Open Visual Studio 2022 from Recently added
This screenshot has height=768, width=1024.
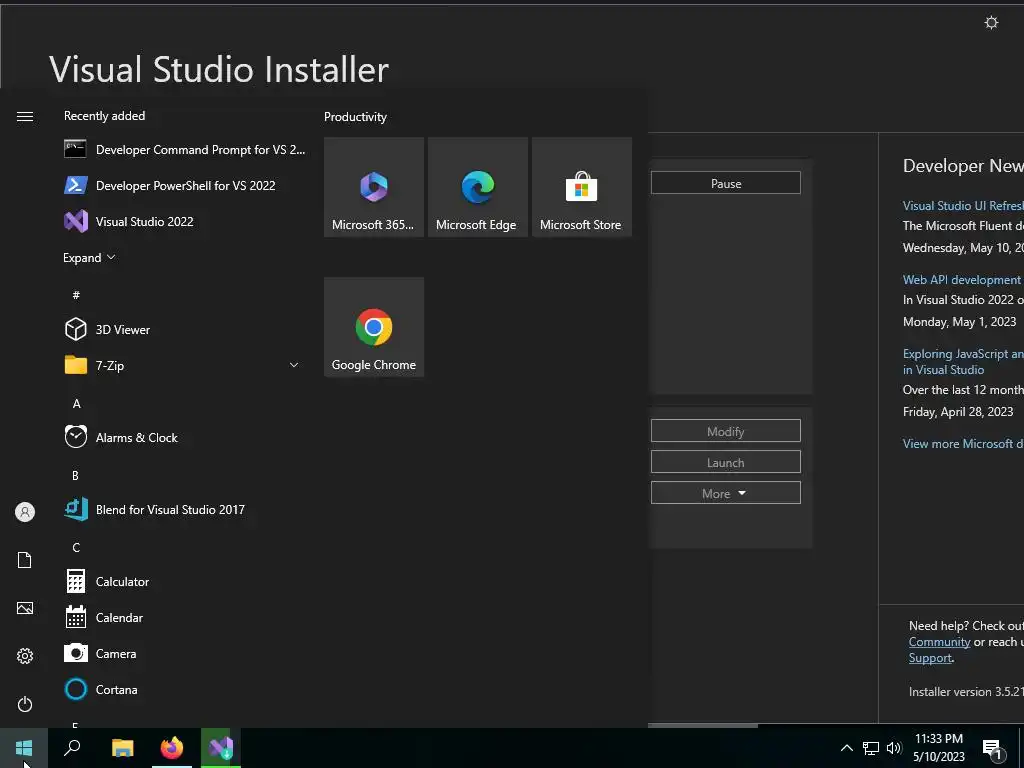pyautogui.click(x=185, y=221)
